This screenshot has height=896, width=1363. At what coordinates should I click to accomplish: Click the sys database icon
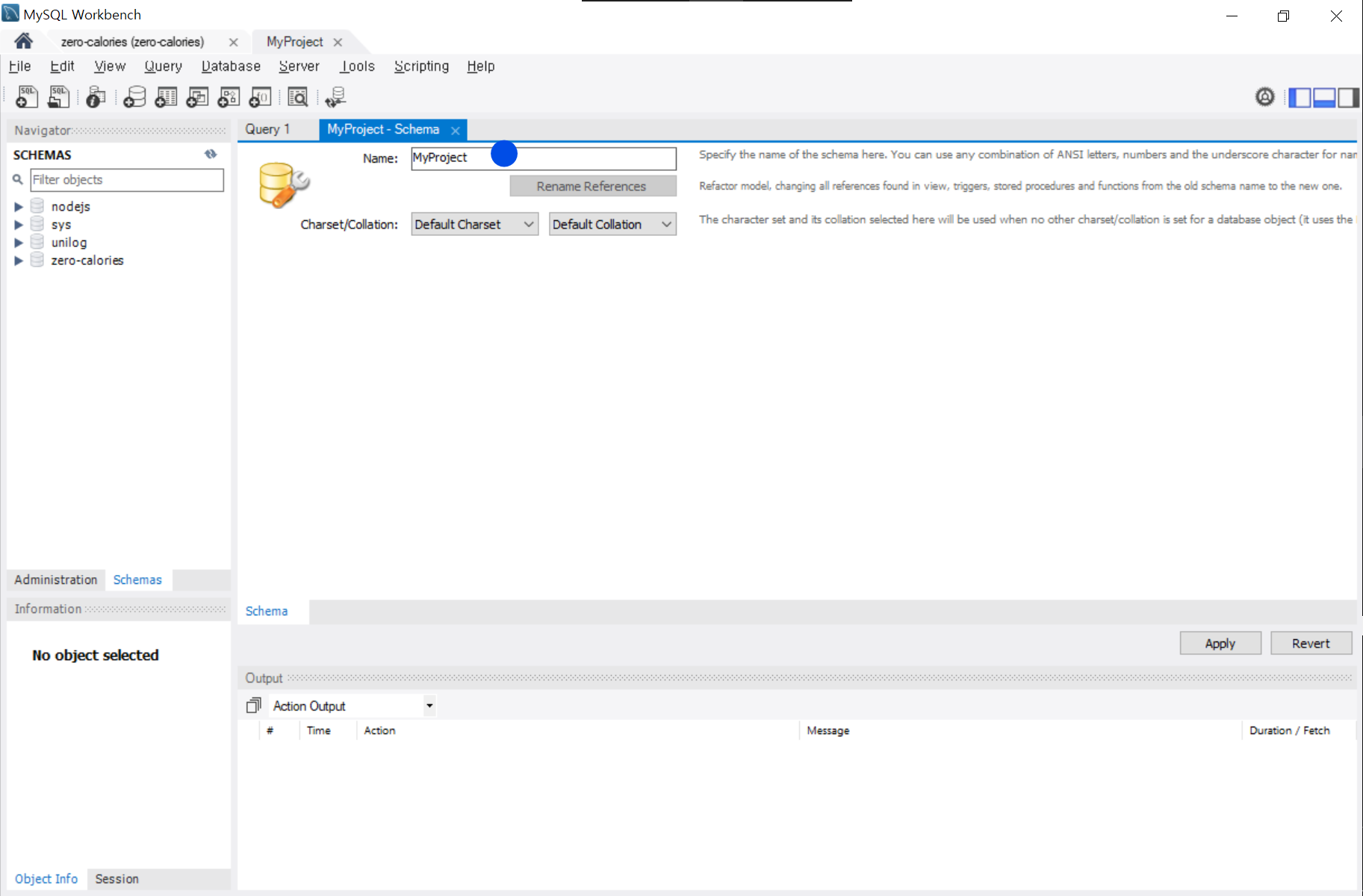pyautogui.click(x=37, y=224)
